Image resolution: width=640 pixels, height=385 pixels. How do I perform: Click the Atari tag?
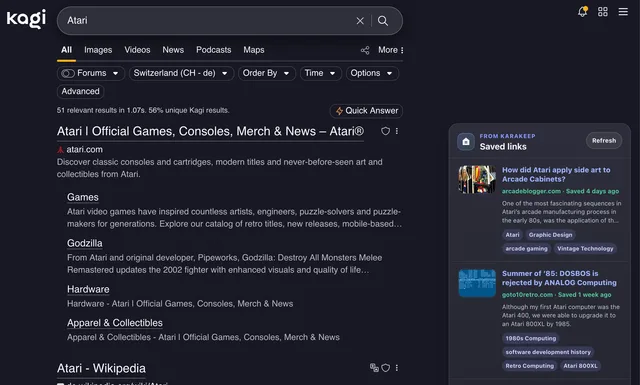tap(512, 235)
